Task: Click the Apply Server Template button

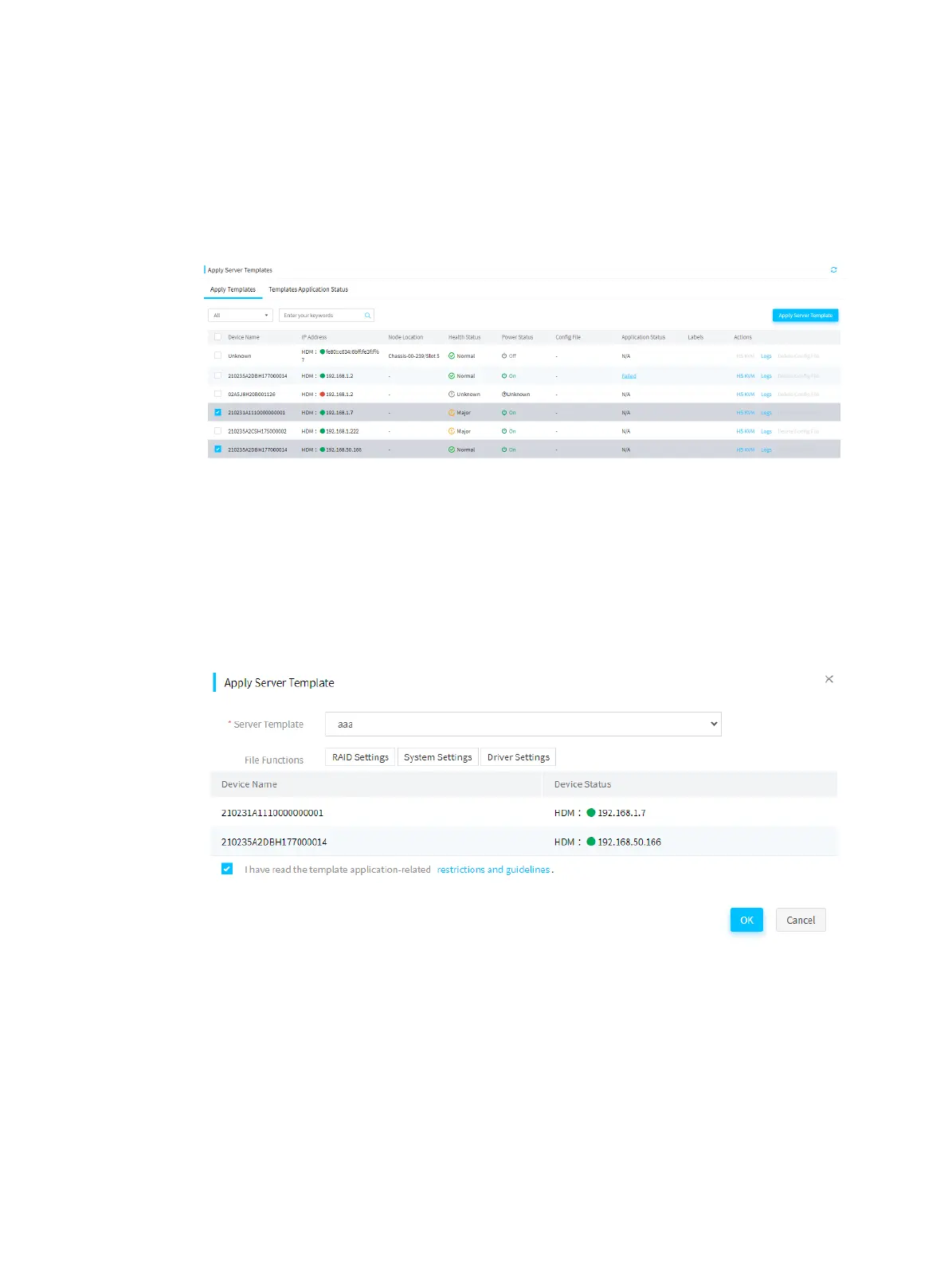Action: [x=805, y=316]
